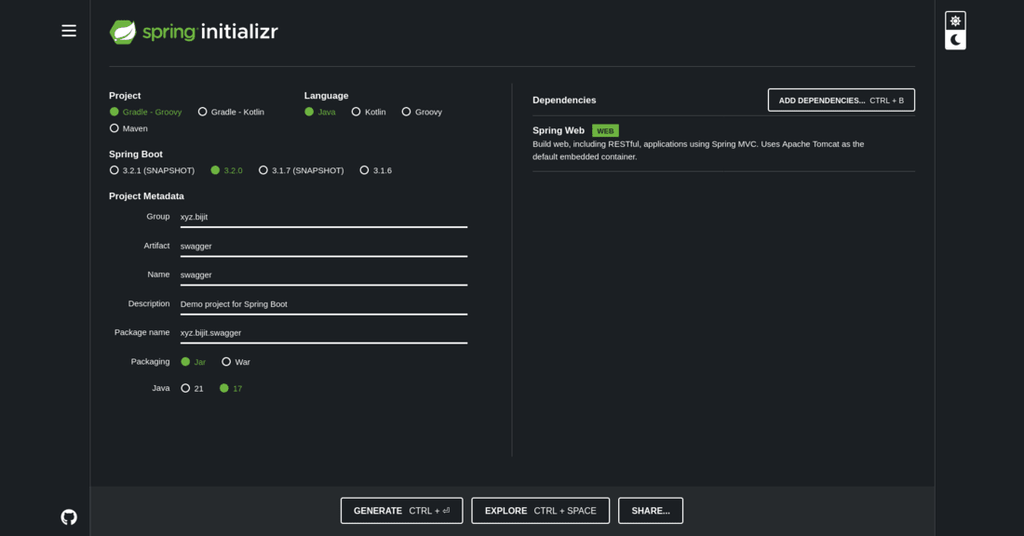
Task: Focus the Artifact input field
Action: pos(324,247)
